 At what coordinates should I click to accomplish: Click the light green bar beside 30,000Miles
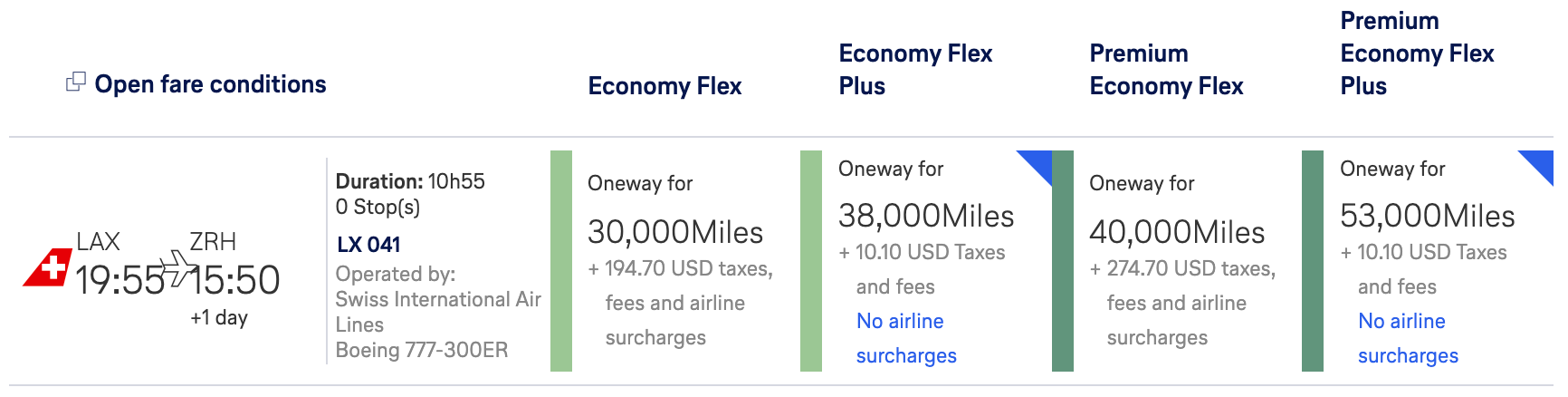click(x=561, y=261)
